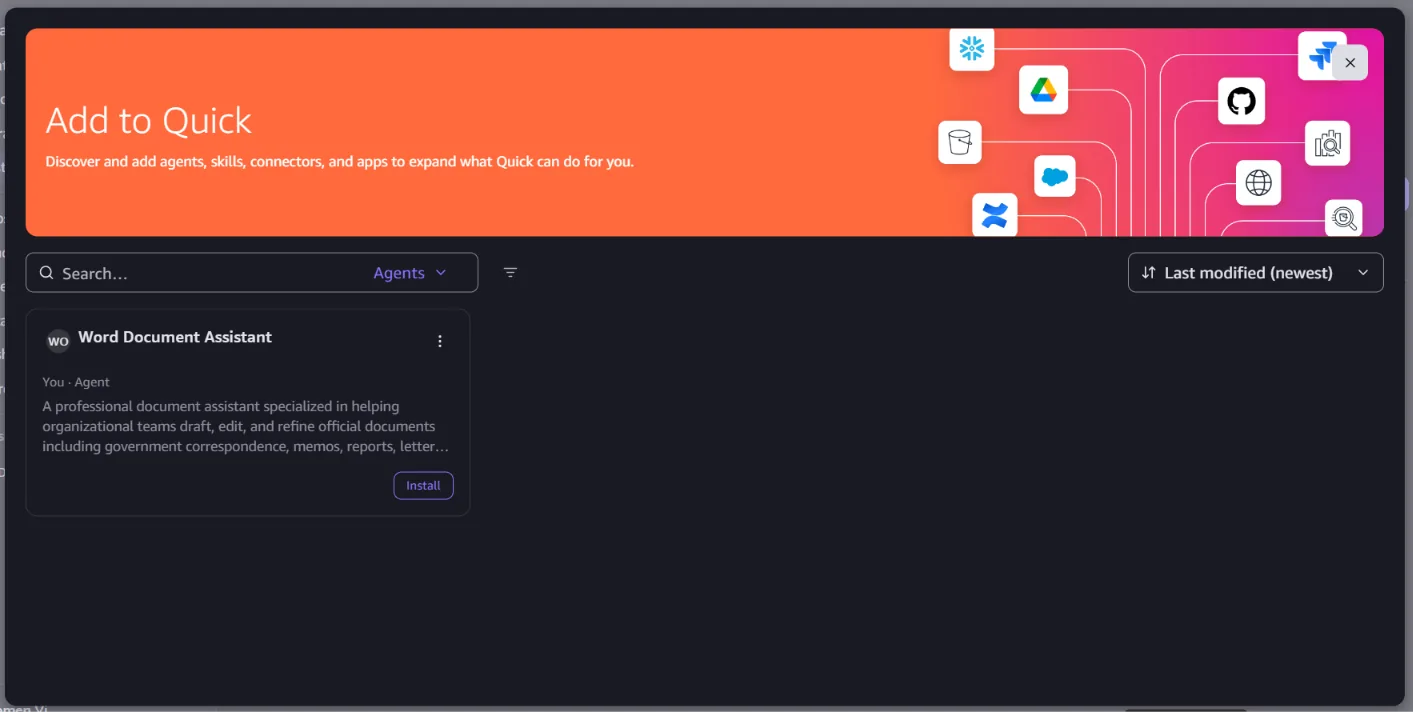Click the Amazon S3 bucket icon

pyautogui.click(x=960, y=142)
